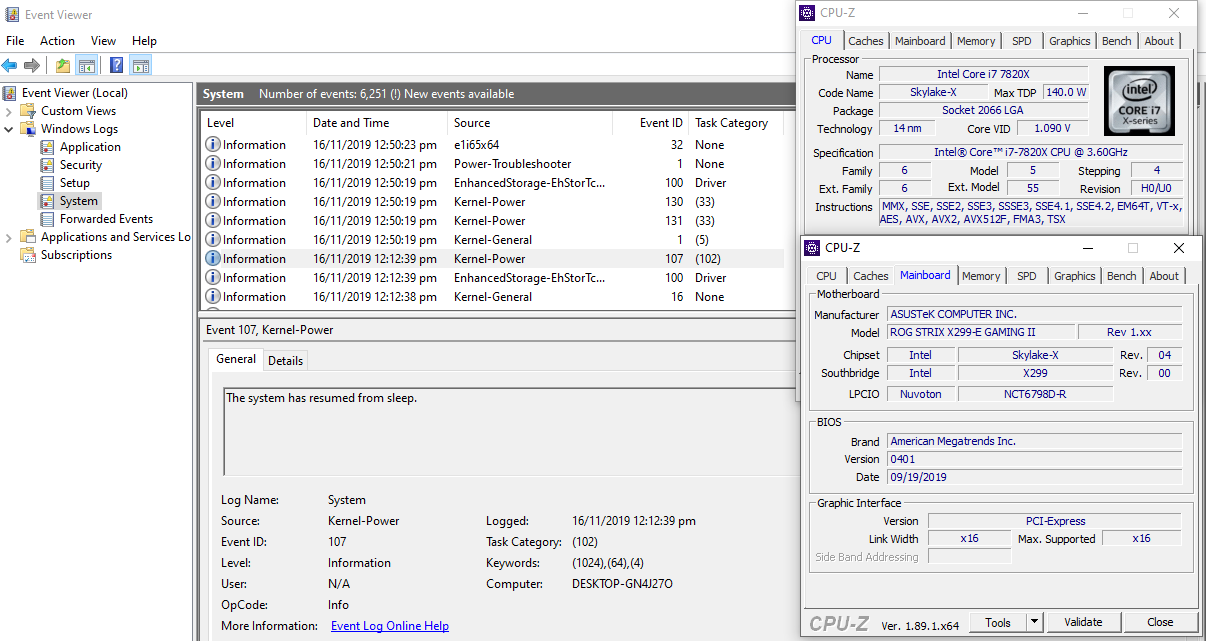Open the Tools dropdown arrow in CPU-Z

[x=1035, y=622]
